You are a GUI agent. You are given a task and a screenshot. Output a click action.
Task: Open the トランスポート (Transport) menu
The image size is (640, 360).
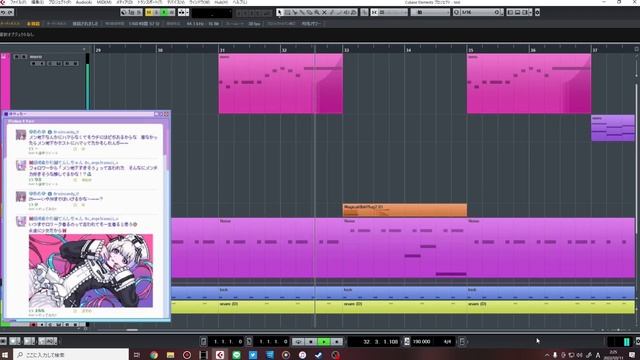coord(150,2)
